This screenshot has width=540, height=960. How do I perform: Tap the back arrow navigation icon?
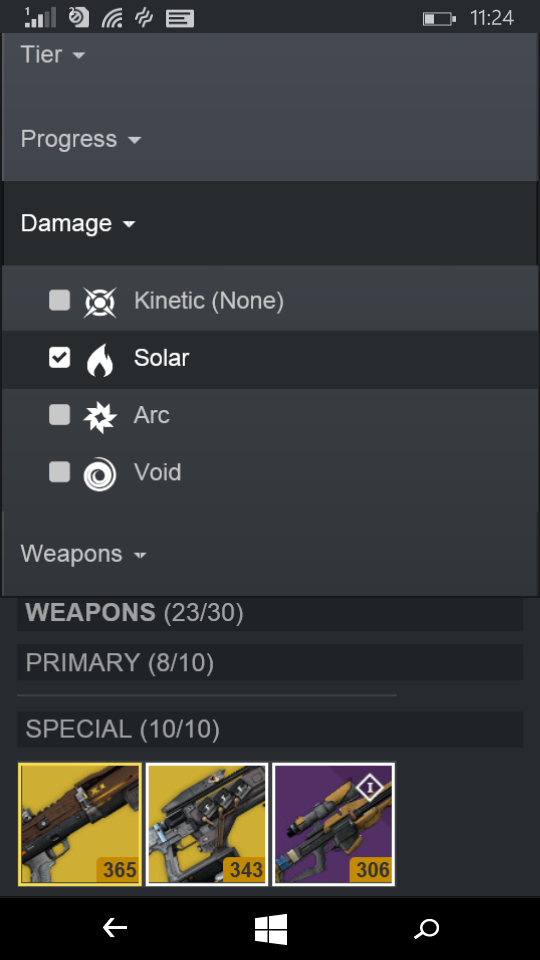114,929
